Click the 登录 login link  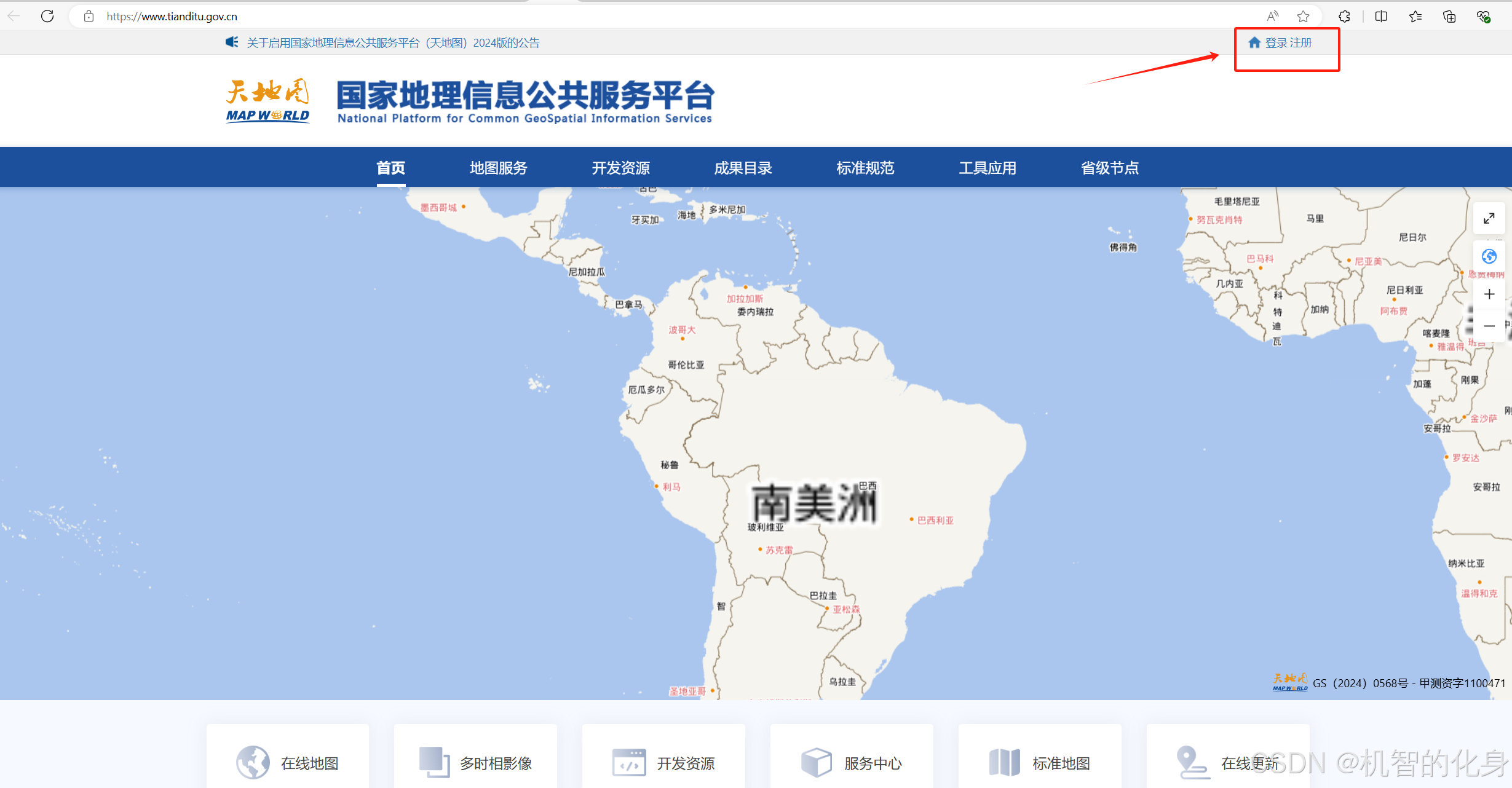click(1276, 43)
